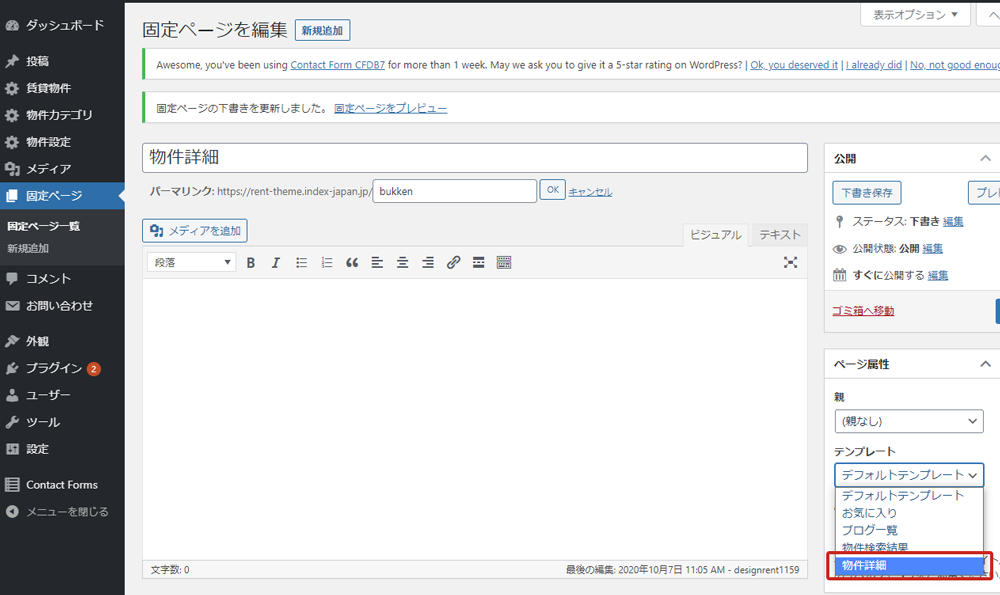Switch to the Text editor tab
Image resolution: width=1000 pixels, height=595 pixels.
[x=779, y=235]
